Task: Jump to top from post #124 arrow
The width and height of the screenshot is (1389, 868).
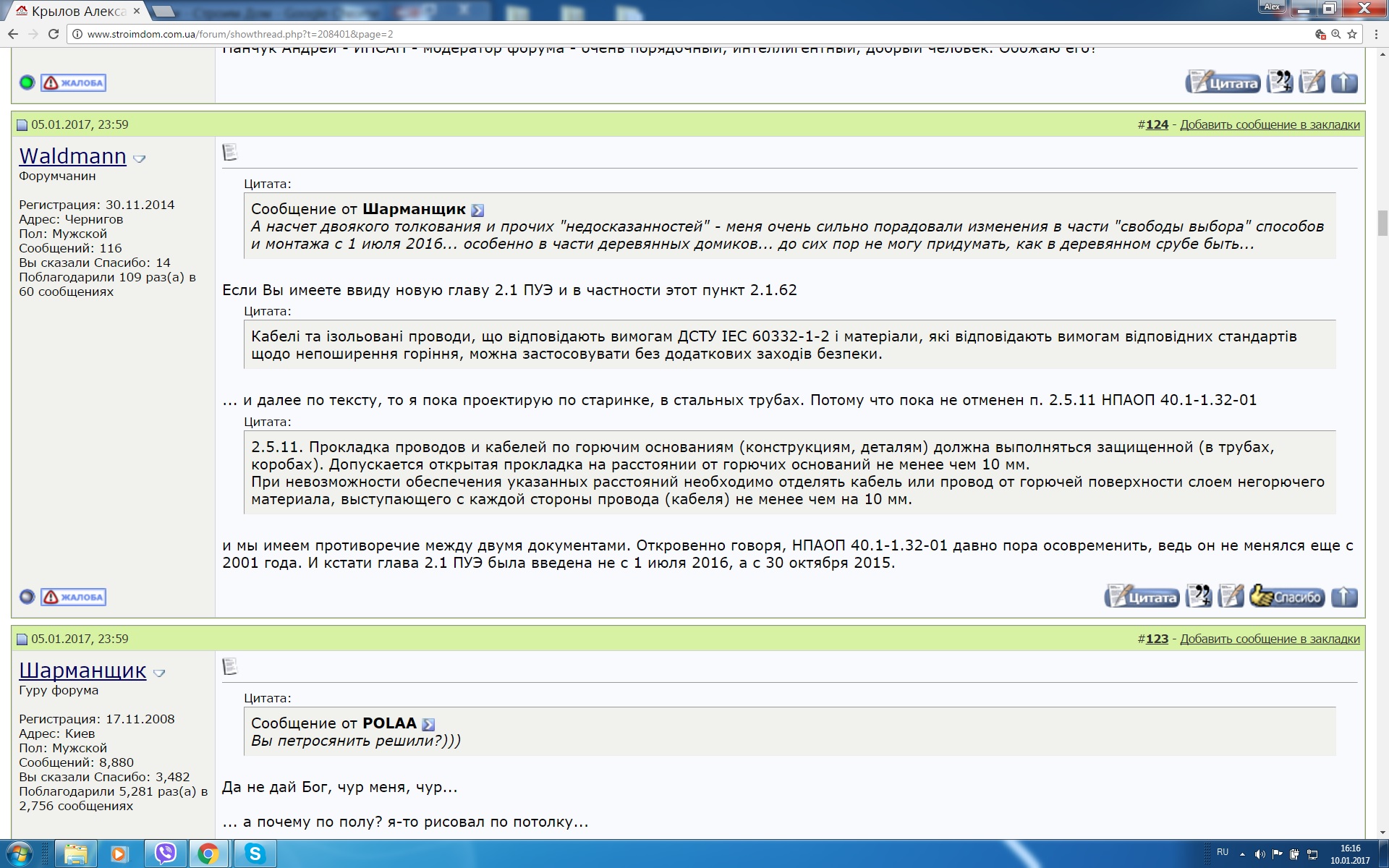Action: pyautogui.click(x=1344, y=597)
